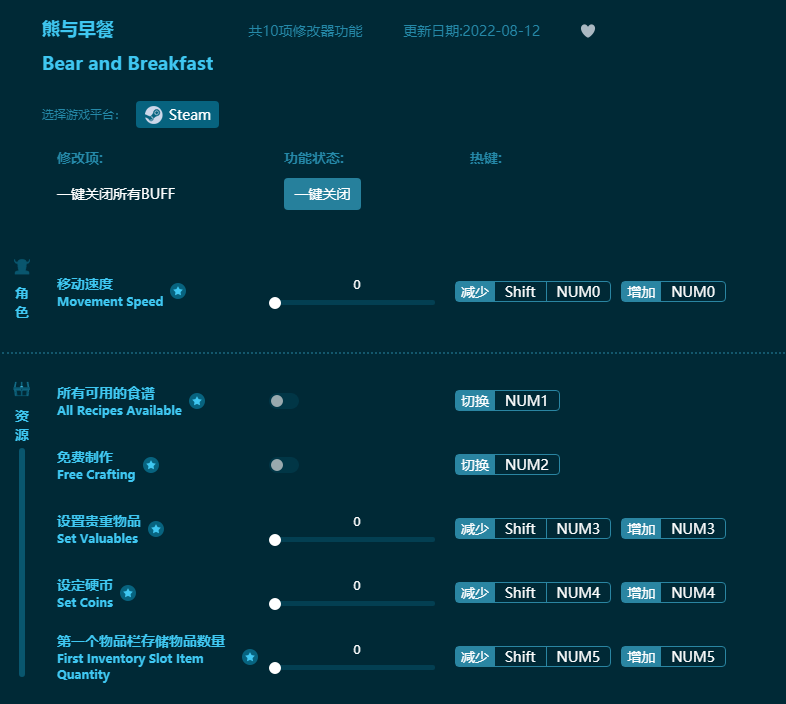
Task: Click the Steam logo icon
Action: [153, 115]
